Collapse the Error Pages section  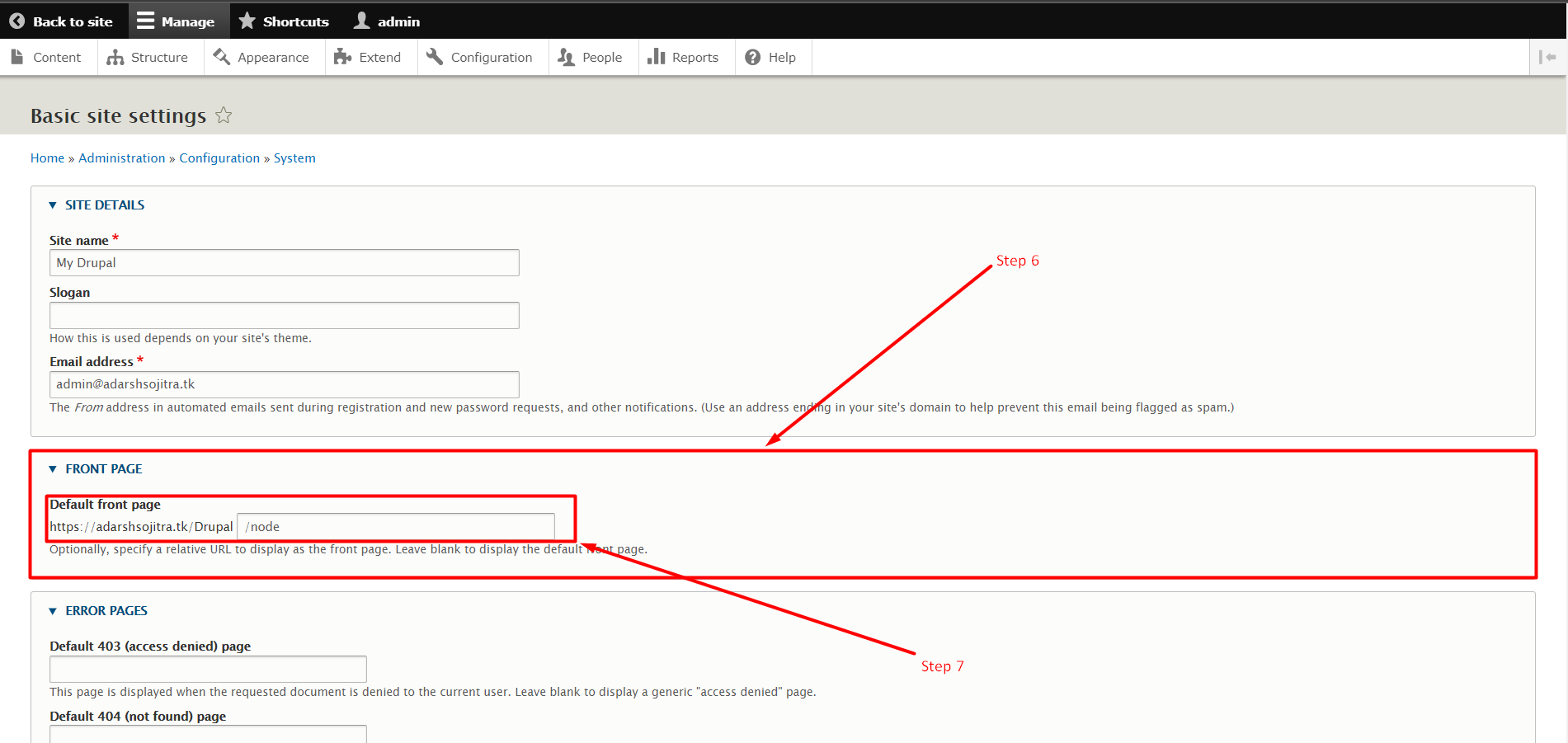[x=98, y=611]
